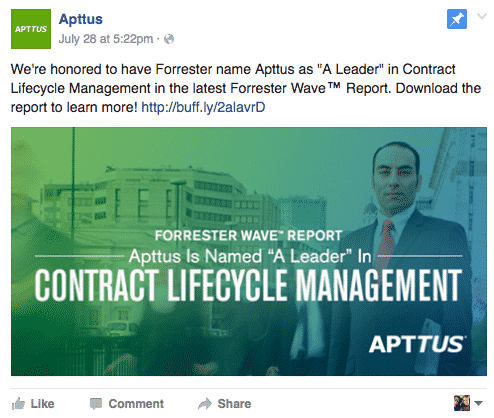Click the curved arrow Share icon
Viewport: 494px width, 418px height.
[x=205, y=404]
